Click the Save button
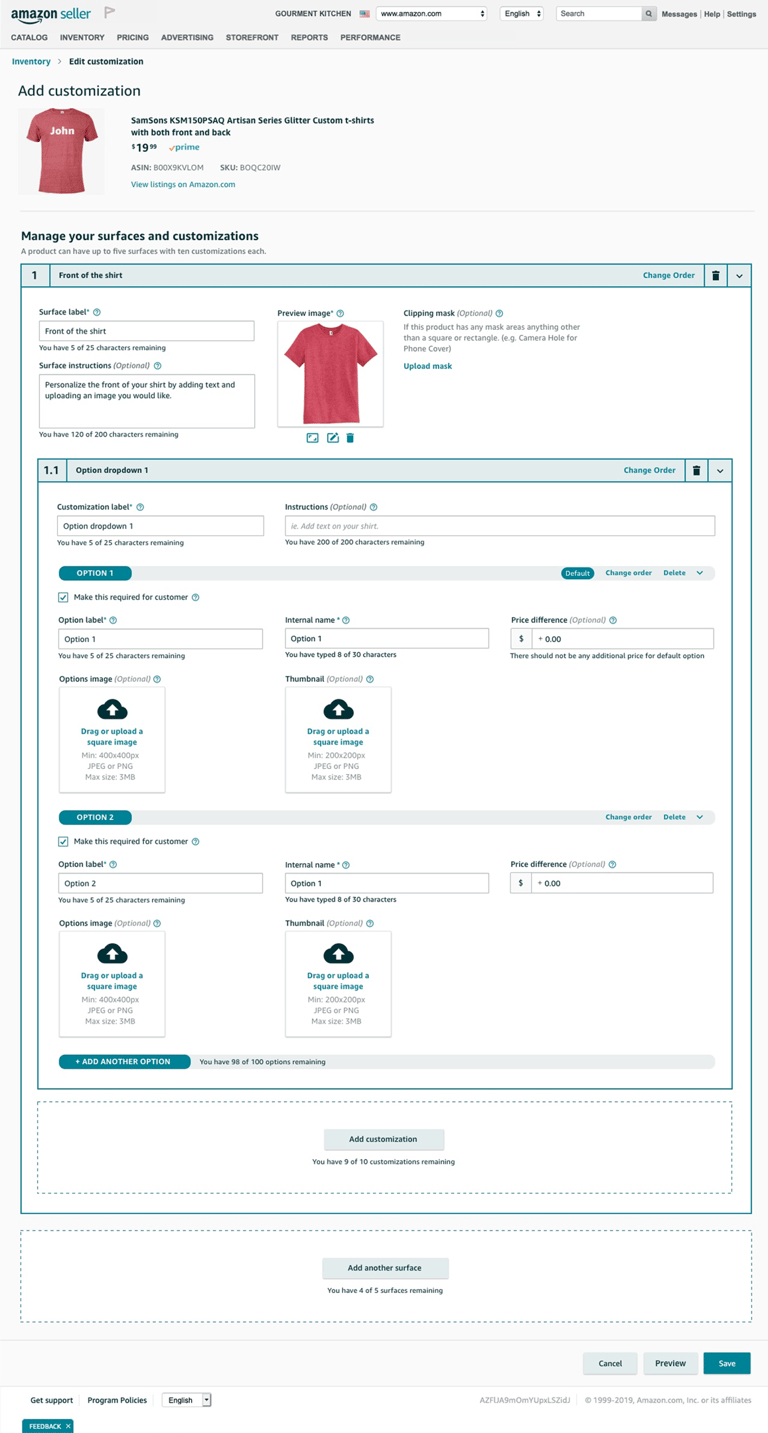768x1433 pixels. click(x=727, y=1363)
